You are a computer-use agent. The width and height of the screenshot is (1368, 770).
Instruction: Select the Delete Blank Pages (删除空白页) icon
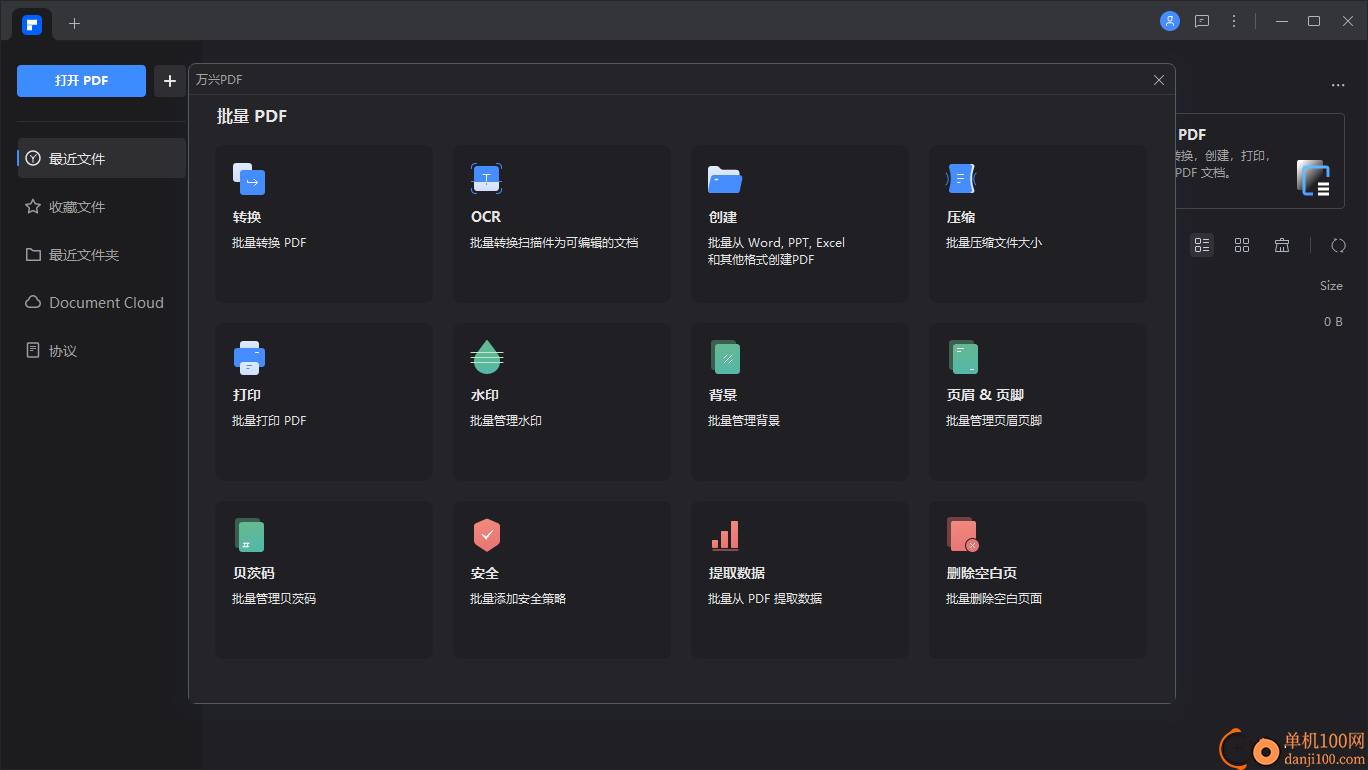coord(963,535)
